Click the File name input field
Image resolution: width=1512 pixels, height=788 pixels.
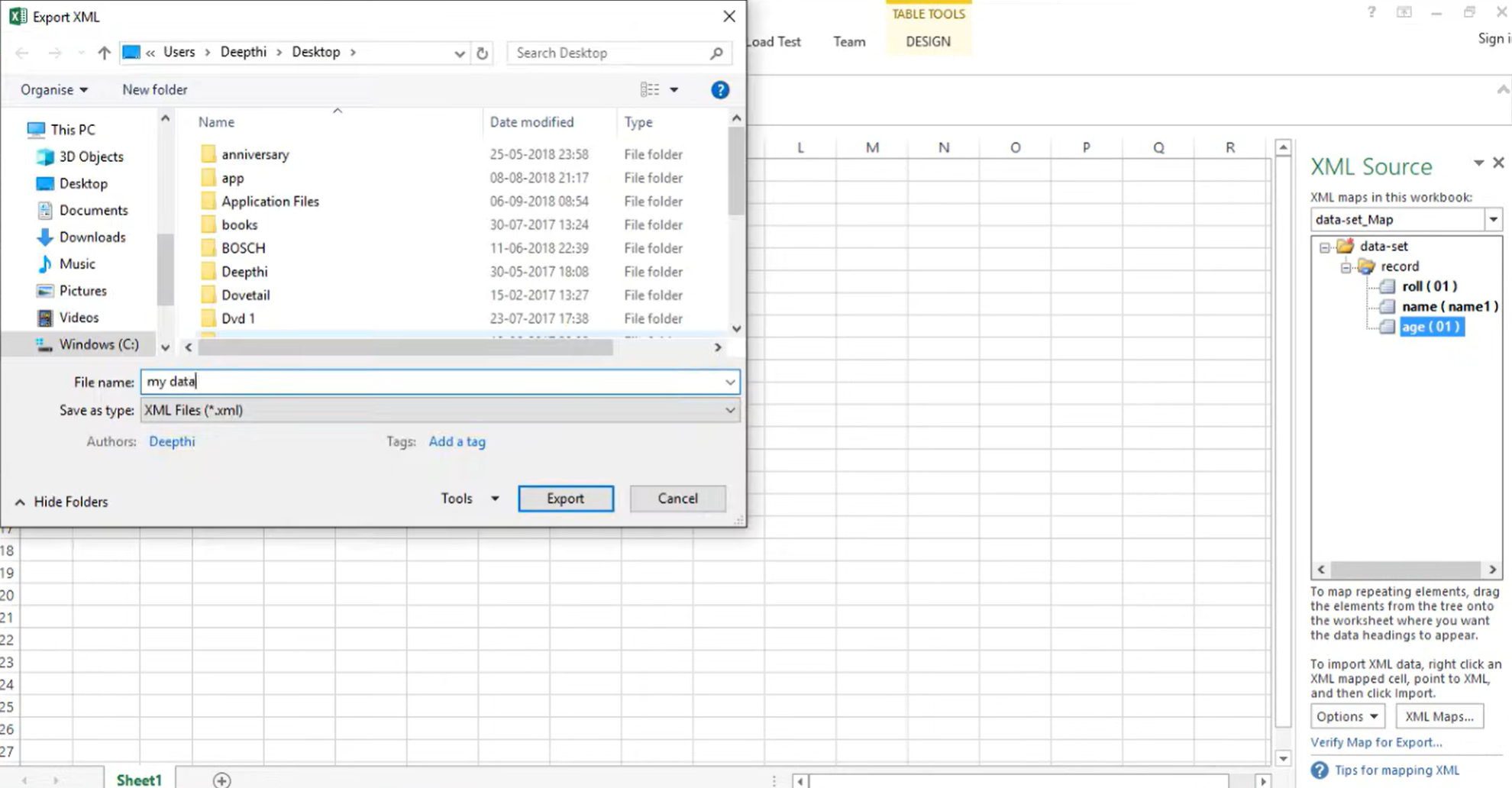(440, 382)
